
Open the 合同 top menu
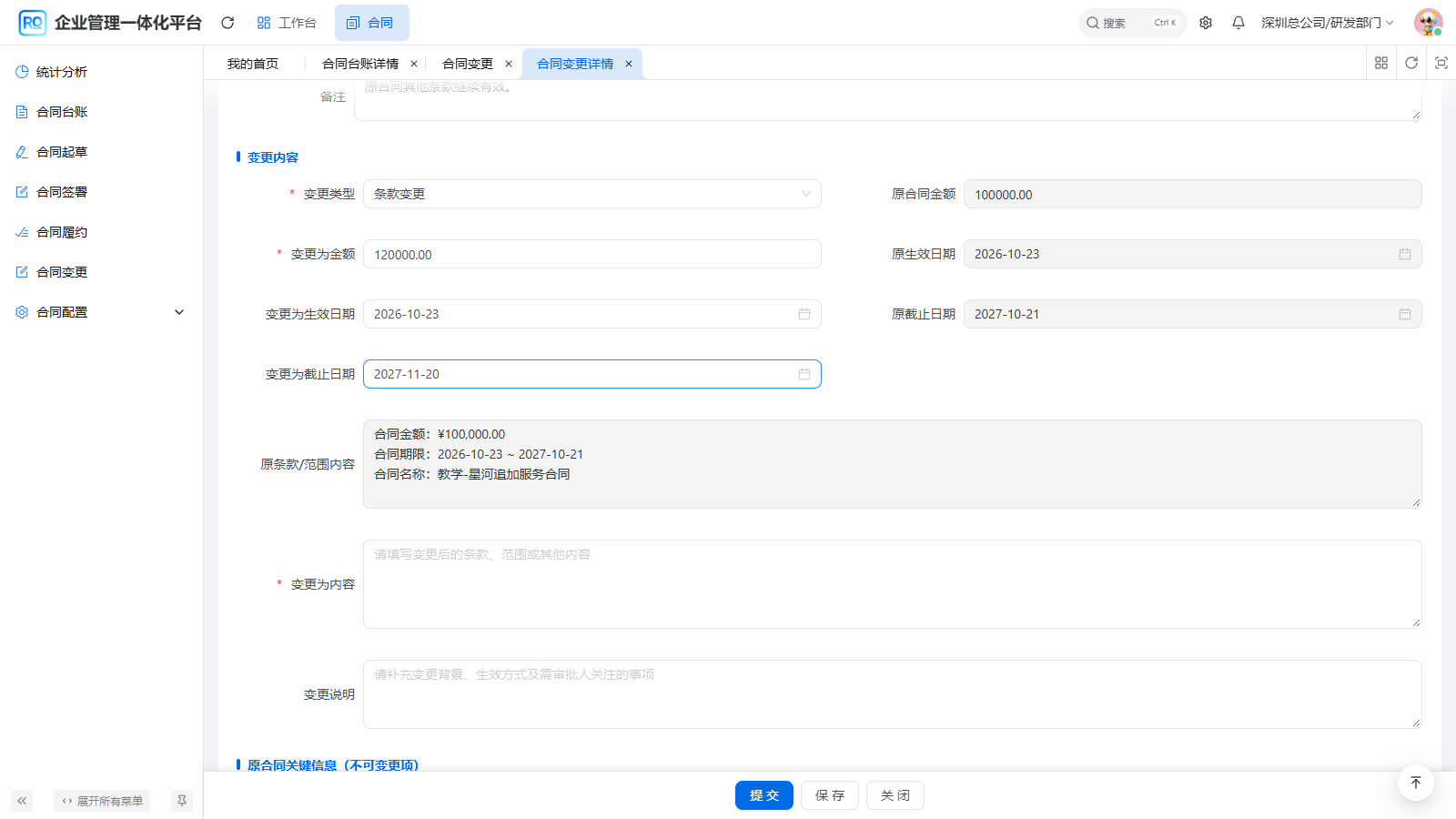(x=371, y=23)
